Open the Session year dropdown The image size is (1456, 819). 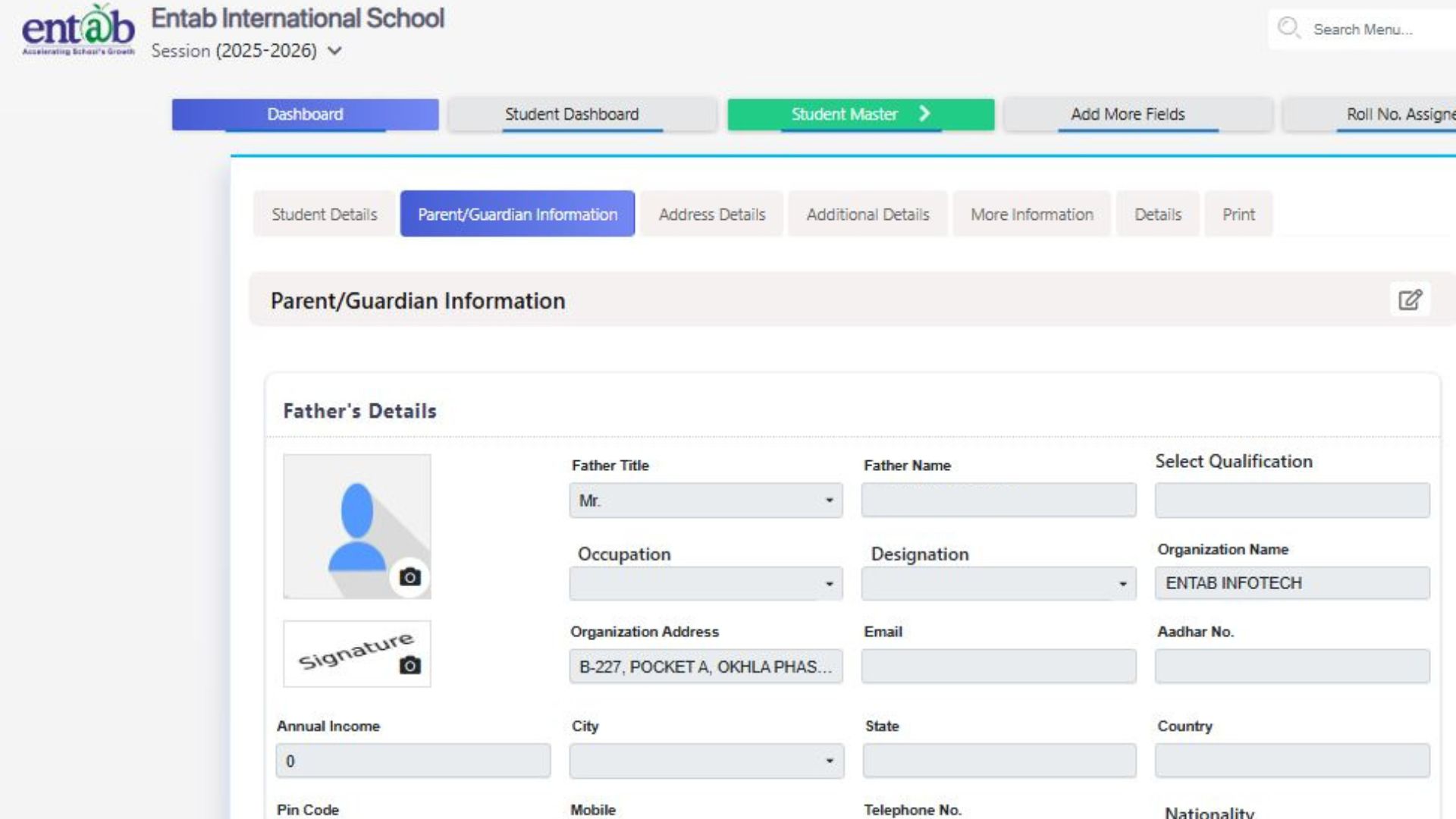point(334,51)
